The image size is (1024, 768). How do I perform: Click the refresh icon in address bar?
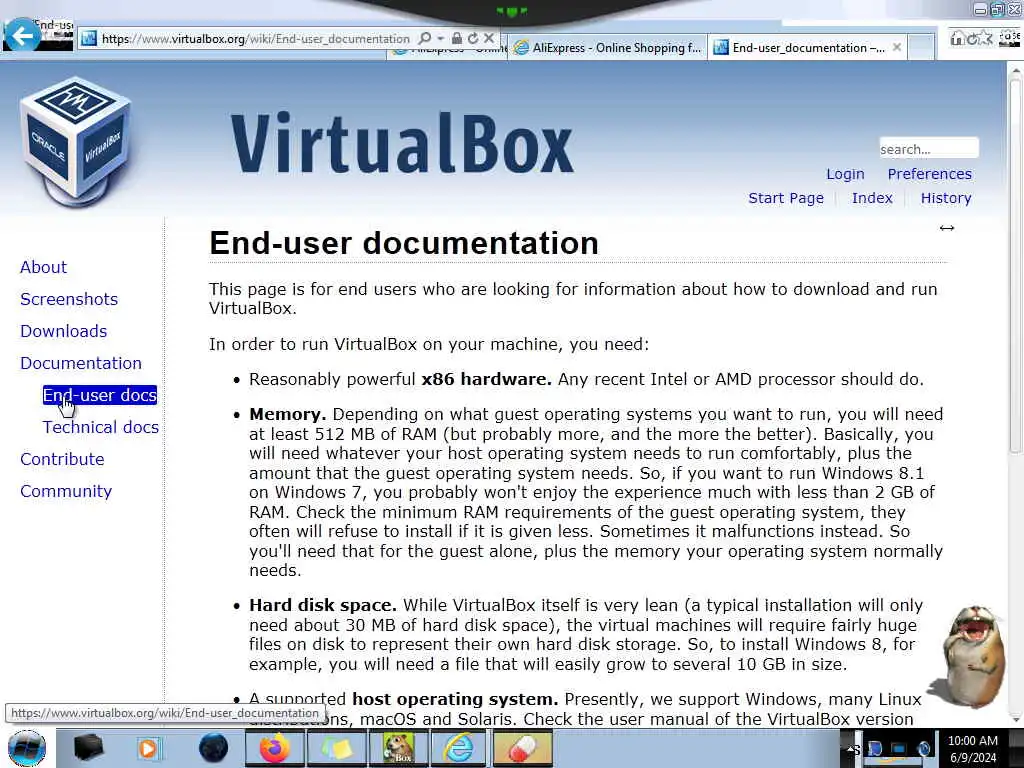pos(473,39)
